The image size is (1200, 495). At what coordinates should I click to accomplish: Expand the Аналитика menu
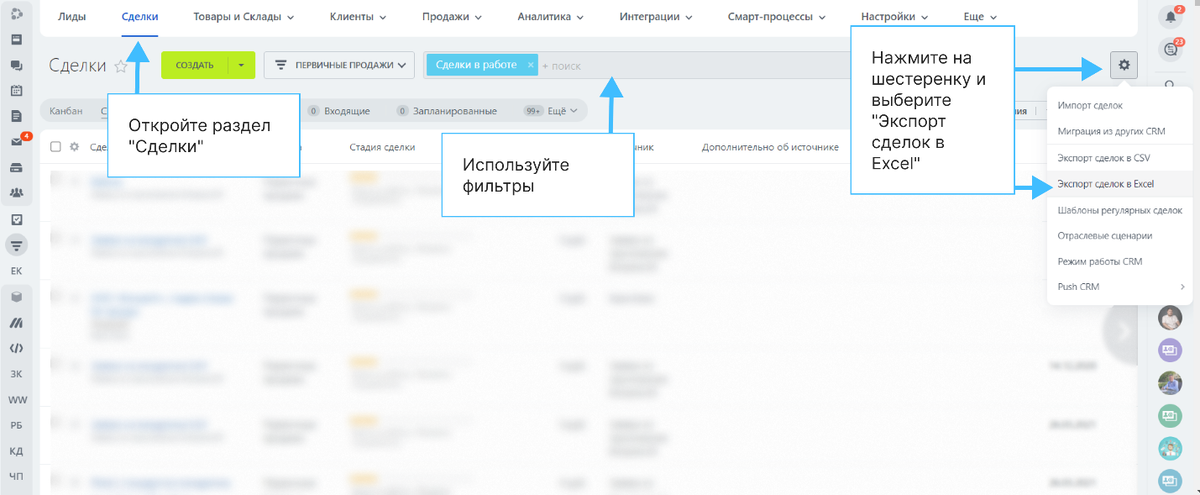[551, 17]
